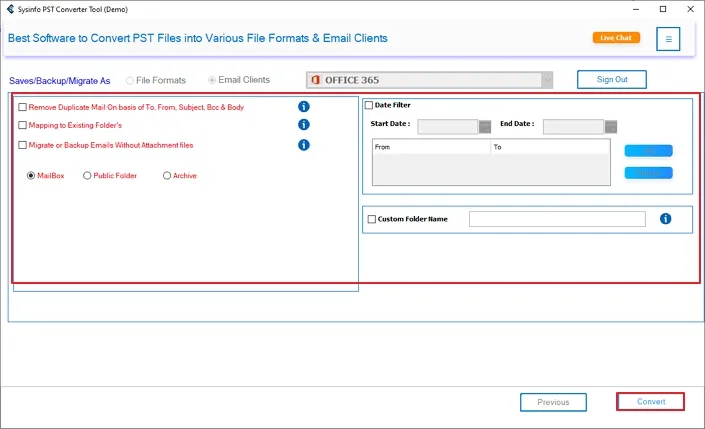Select File Formats radio option
705x429 pixels.
pyautogui.click(x=130, y=80)
